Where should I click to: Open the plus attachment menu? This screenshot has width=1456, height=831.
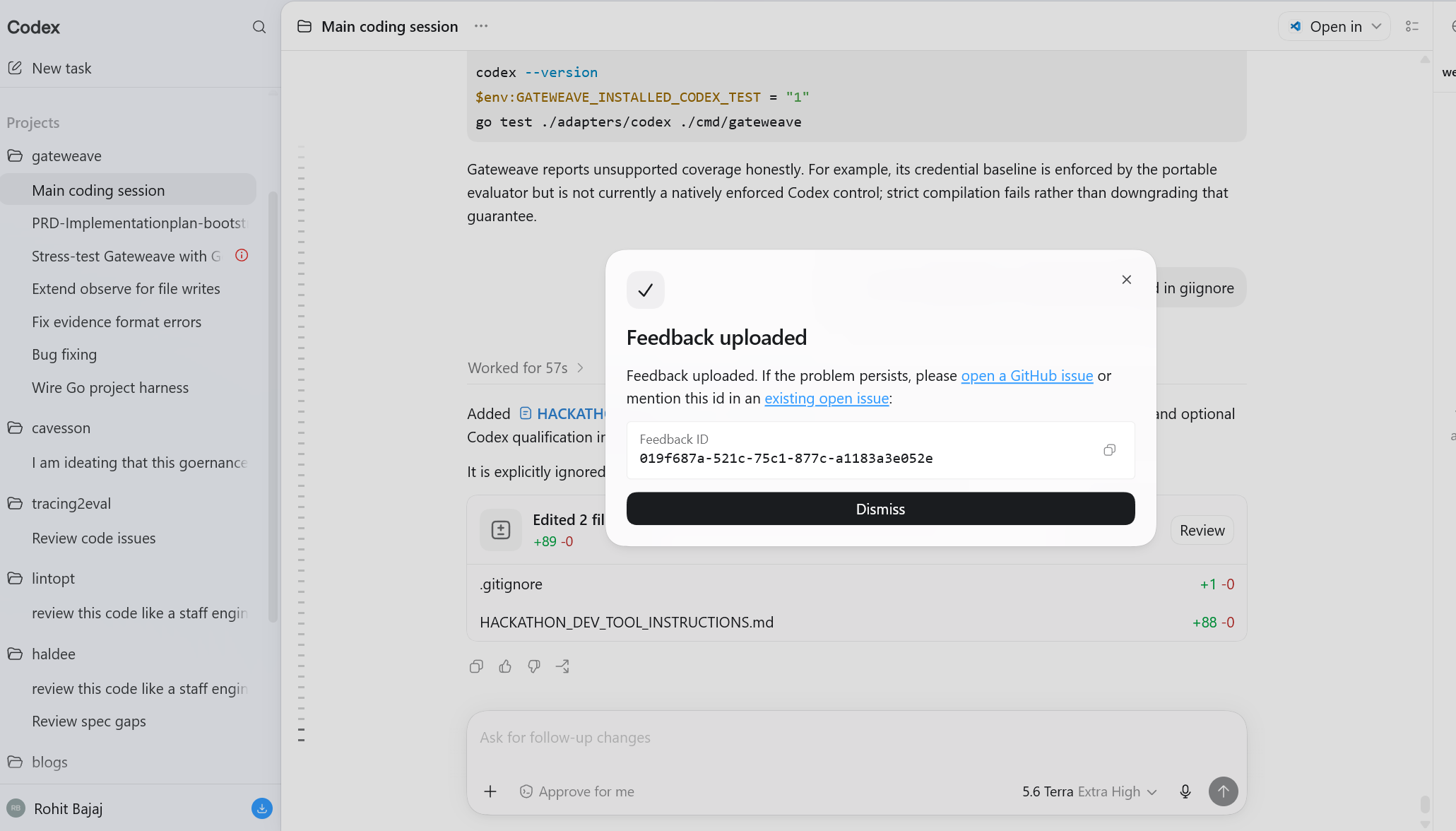point(490,791)
